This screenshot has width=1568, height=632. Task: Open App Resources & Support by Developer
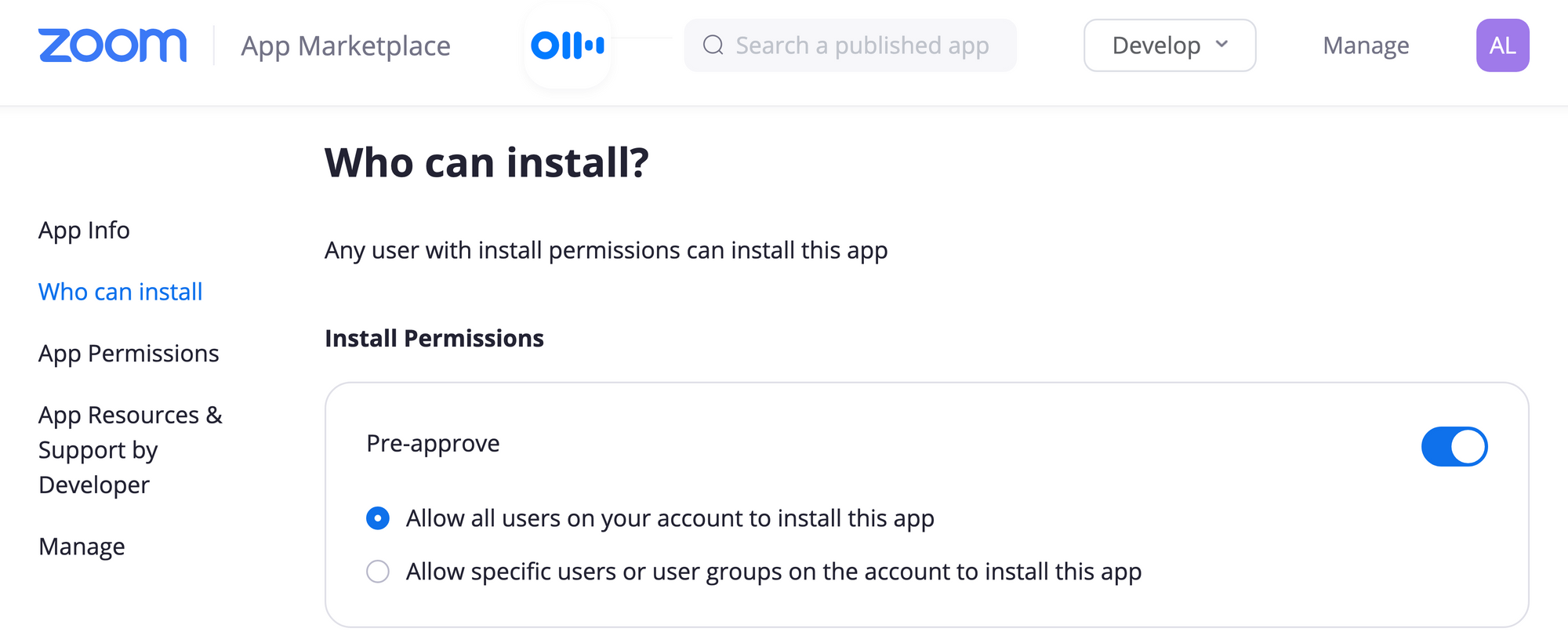pyautogui.click(x=130, y=449)
